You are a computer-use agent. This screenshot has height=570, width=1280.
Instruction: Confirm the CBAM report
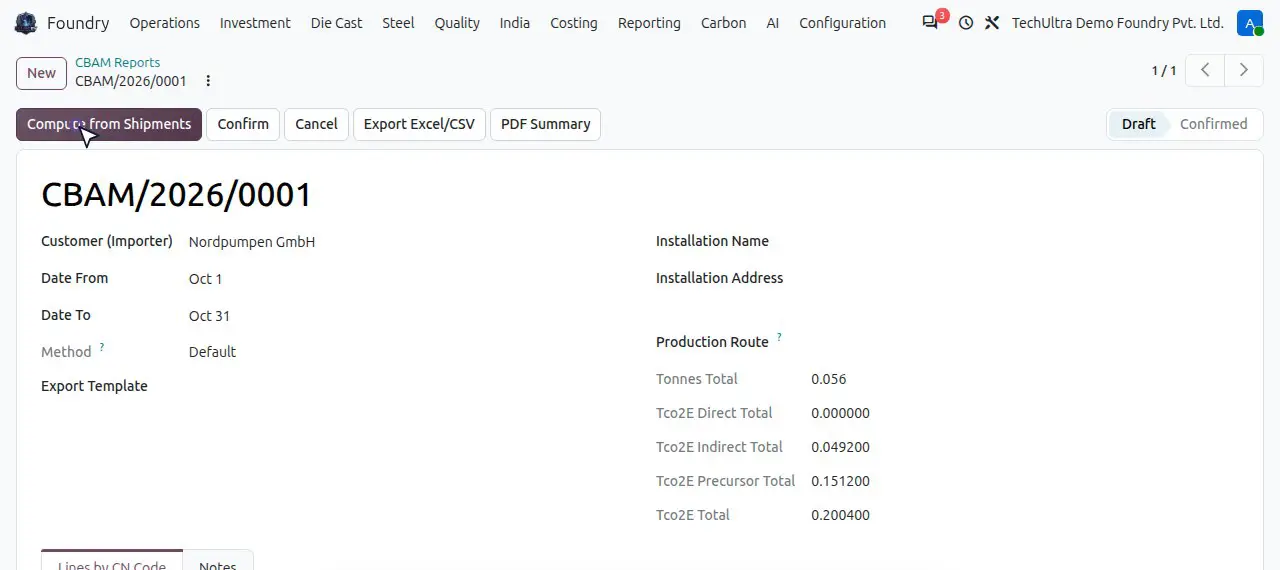pos(243,124)
